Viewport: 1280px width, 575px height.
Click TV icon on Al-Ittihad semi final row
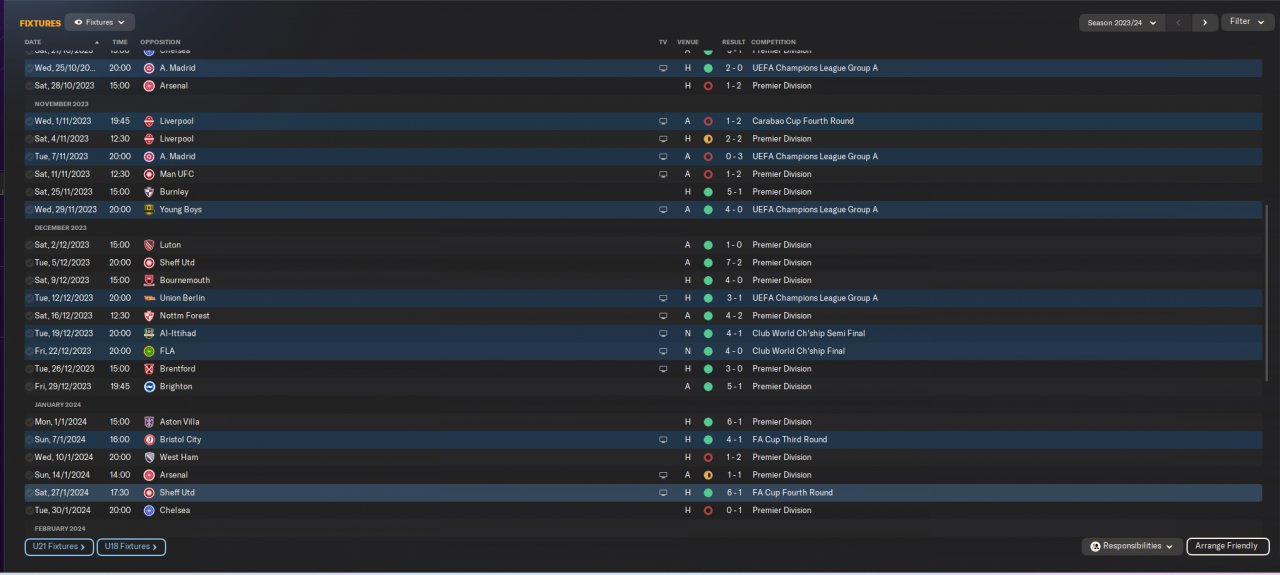[x=662, y=333]
